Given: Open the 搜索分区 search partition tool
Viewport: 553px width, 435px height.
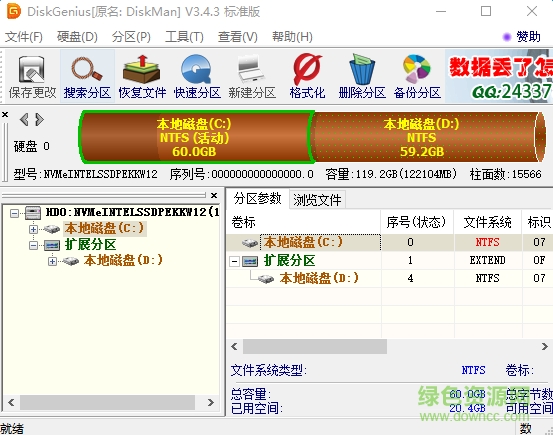Looking at the screenshot, I should [x=87, y=77].
